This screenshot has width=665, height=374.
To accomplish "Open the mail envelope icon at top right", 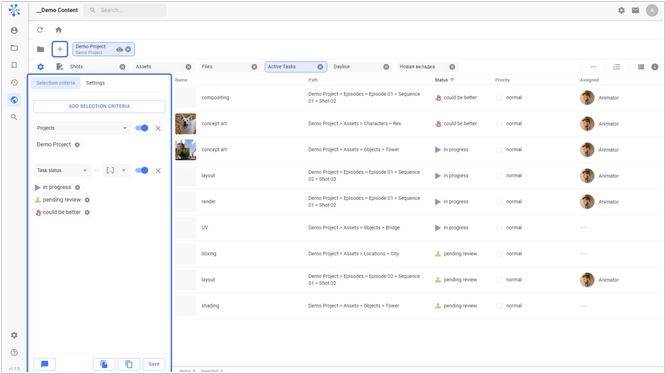I will tap(635, 10).
